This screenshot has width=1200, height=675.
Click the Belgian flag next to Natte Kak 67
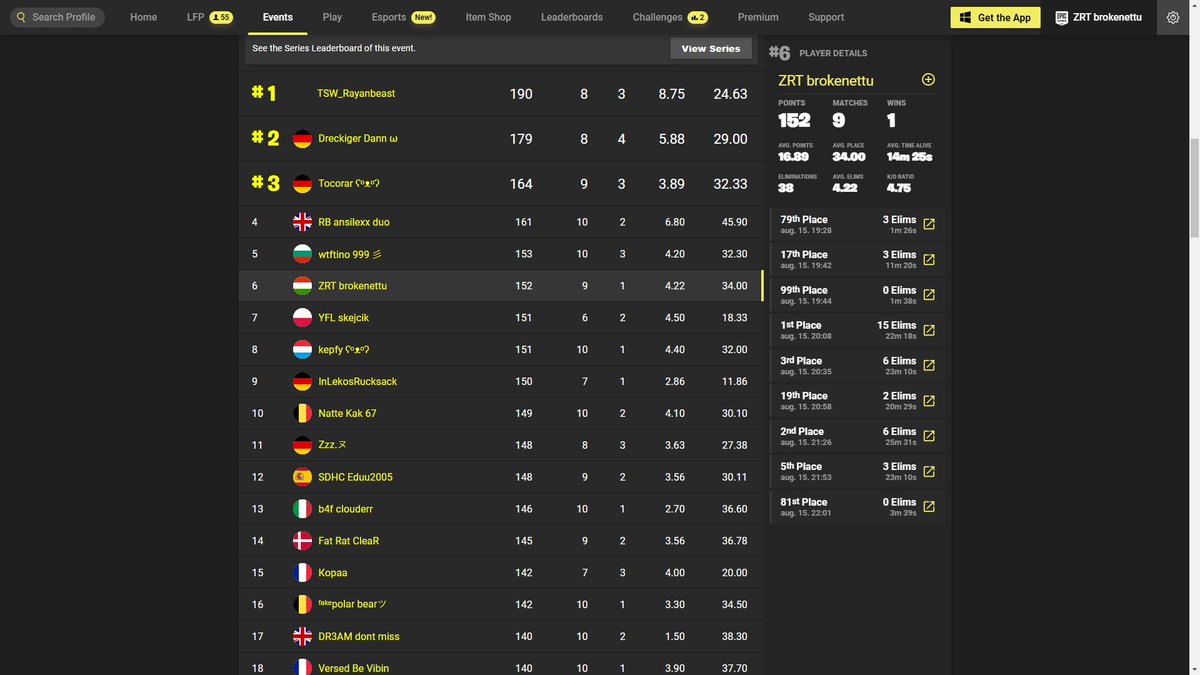pyautogui.click(x=302, y=413)
